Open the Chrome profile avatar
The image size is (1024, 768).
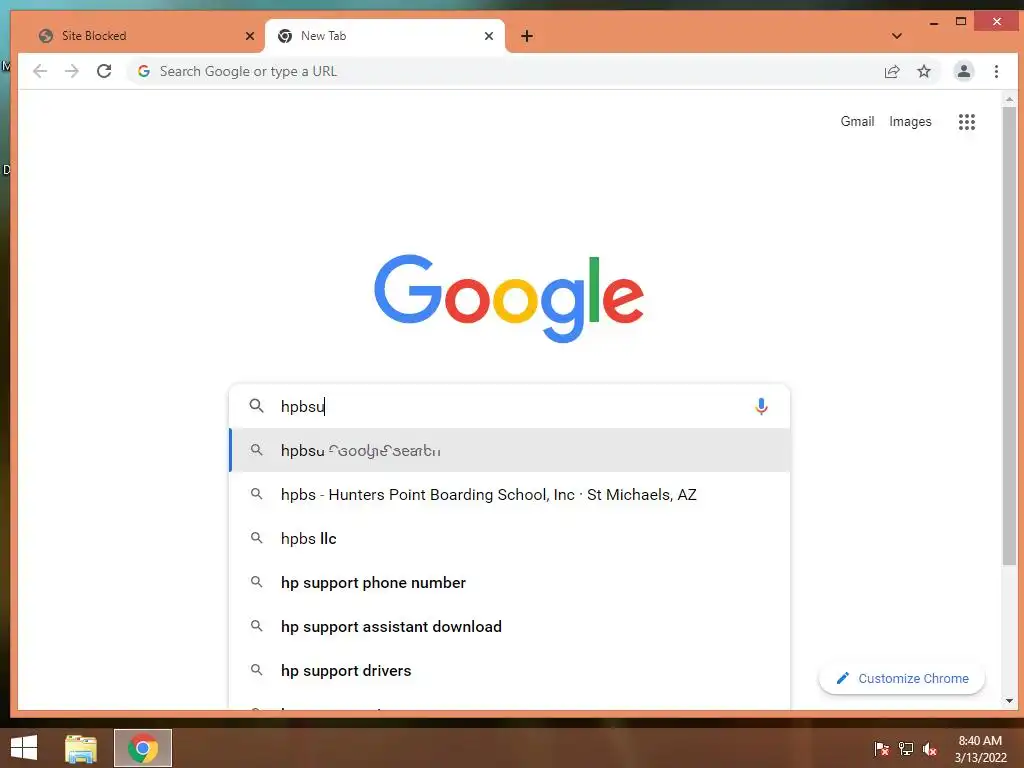pyautogui.click(x=964, y=71)
